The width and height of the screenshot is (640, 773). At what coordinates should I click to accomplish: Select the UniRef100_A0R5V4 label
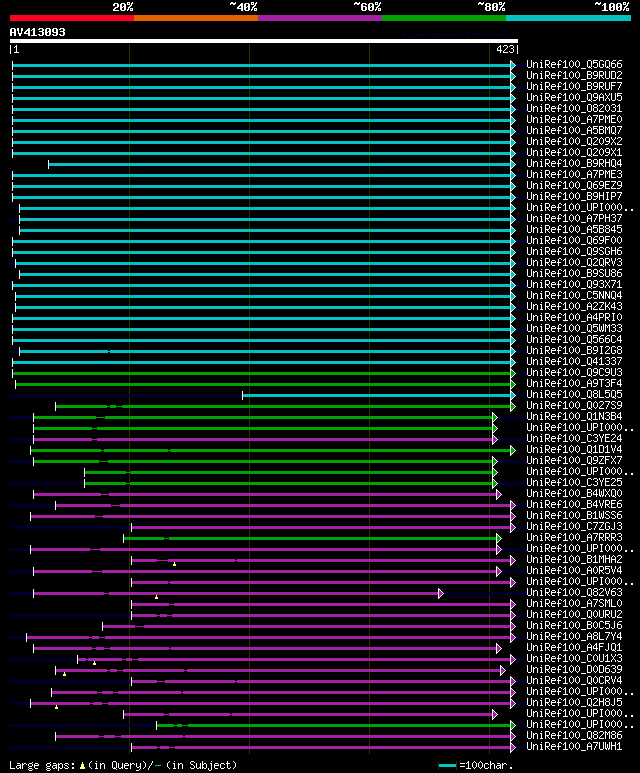click(574, 570)
